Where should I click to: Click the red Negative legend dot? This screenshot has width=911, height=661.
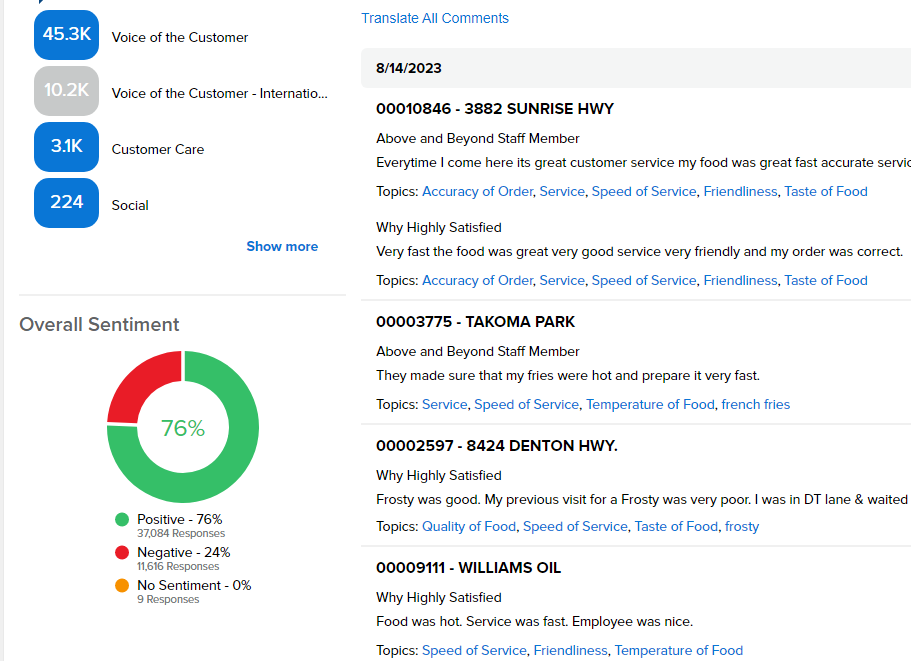pos(122,552)
